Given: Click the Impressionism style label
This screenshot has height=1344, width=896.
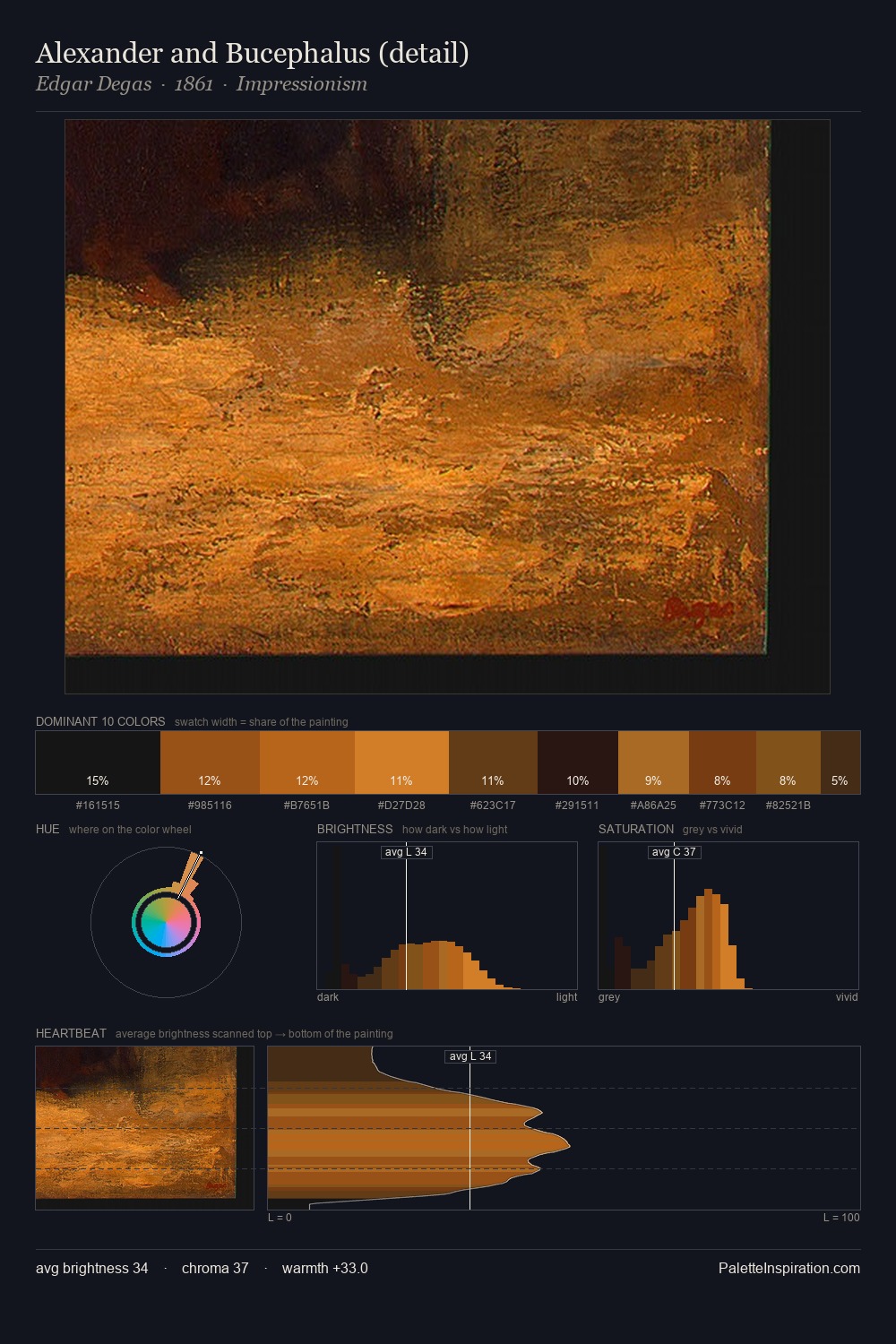Looking at the screenshot, I should (302, 84).
